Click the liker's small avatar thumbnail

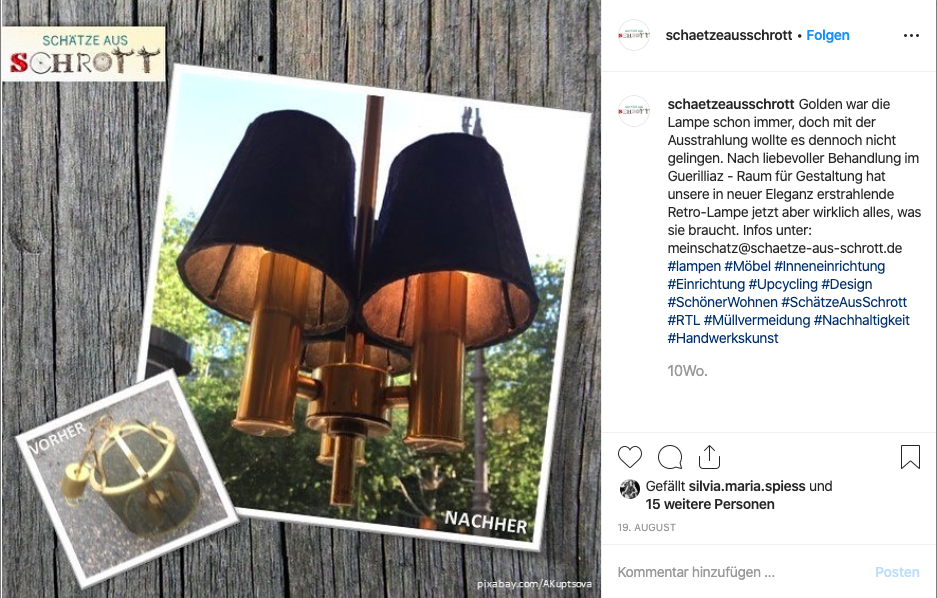pyautogui.click(x=629, y=489)
